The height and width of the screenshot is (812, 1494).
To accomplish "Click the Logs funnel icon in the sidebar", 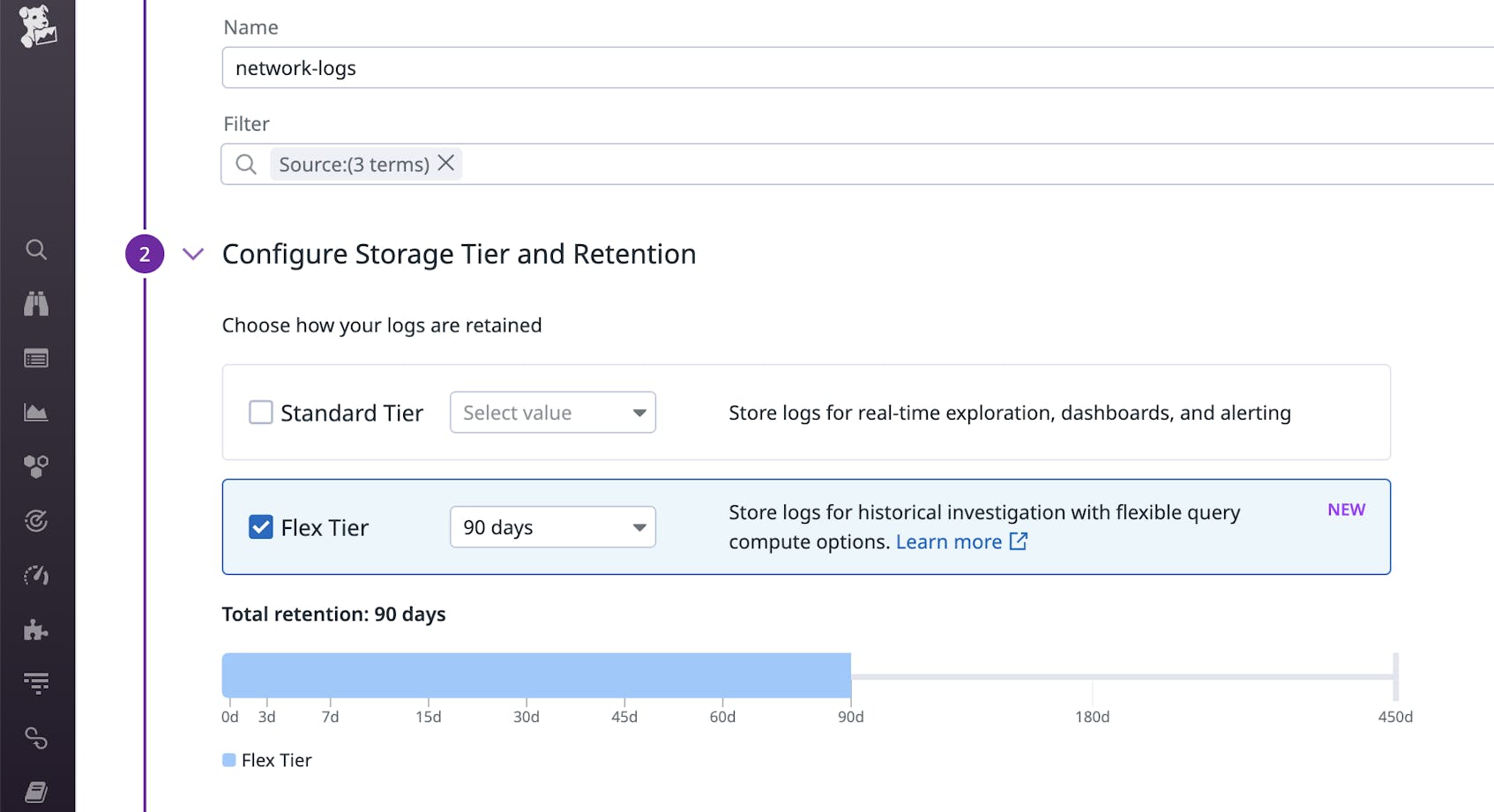I will coord(36,683).
